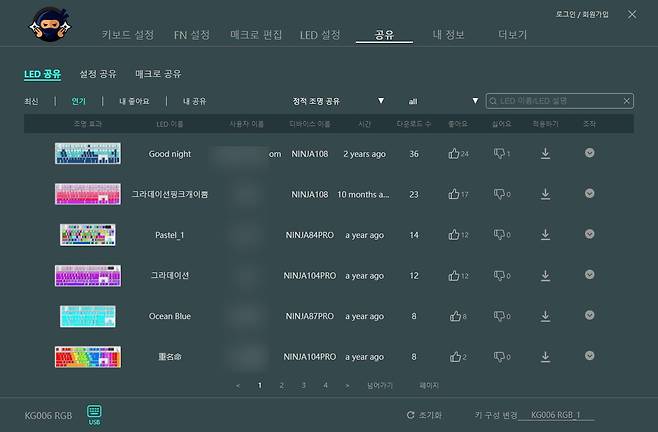Click the 로그인 / 회원가입 link

(581, 14)
